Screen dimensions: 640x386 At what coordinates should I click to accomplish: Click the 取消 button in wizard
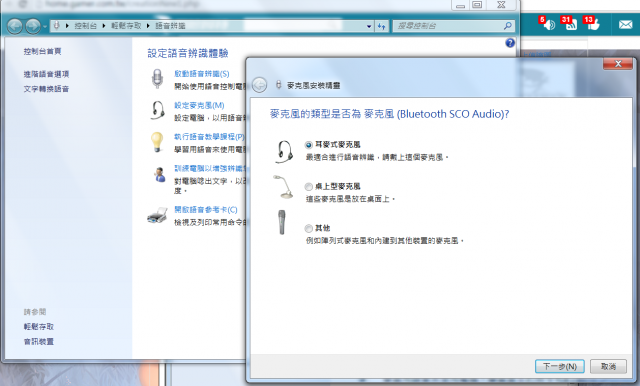point(608,366)
